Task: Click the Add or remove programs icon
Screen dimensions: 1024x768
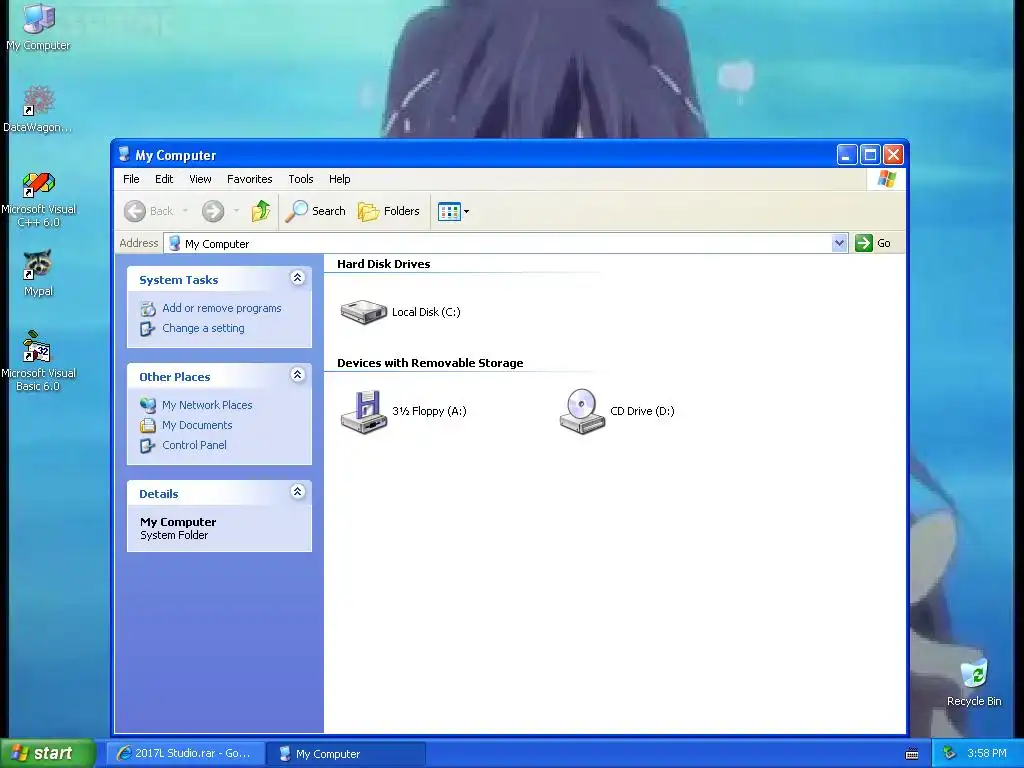Action: click(148, 308)
